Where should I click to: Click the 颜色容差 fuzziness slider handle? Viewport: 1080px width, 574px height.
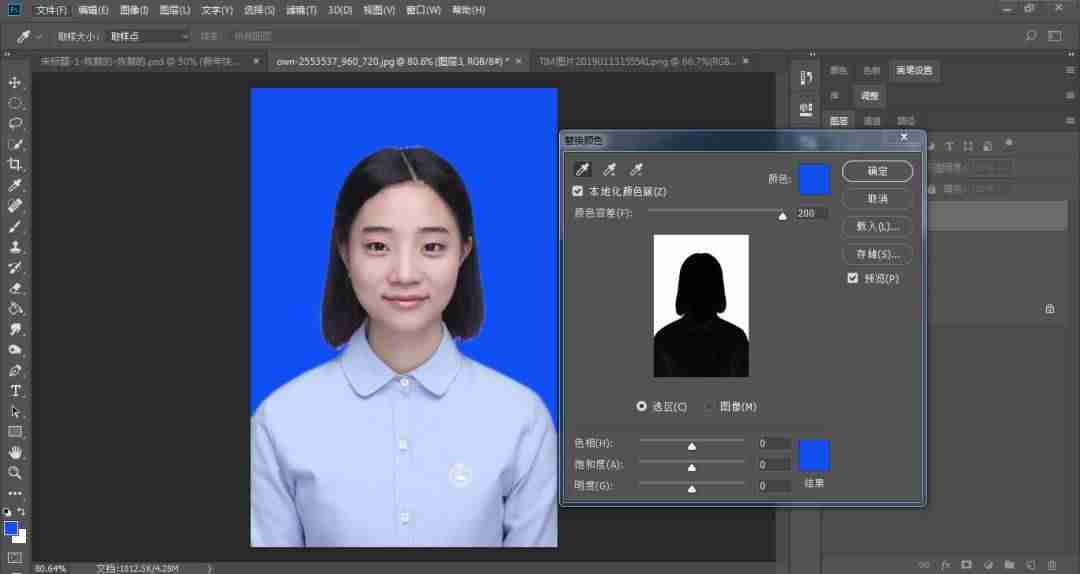pyautogui.click(x=782, y=216)
